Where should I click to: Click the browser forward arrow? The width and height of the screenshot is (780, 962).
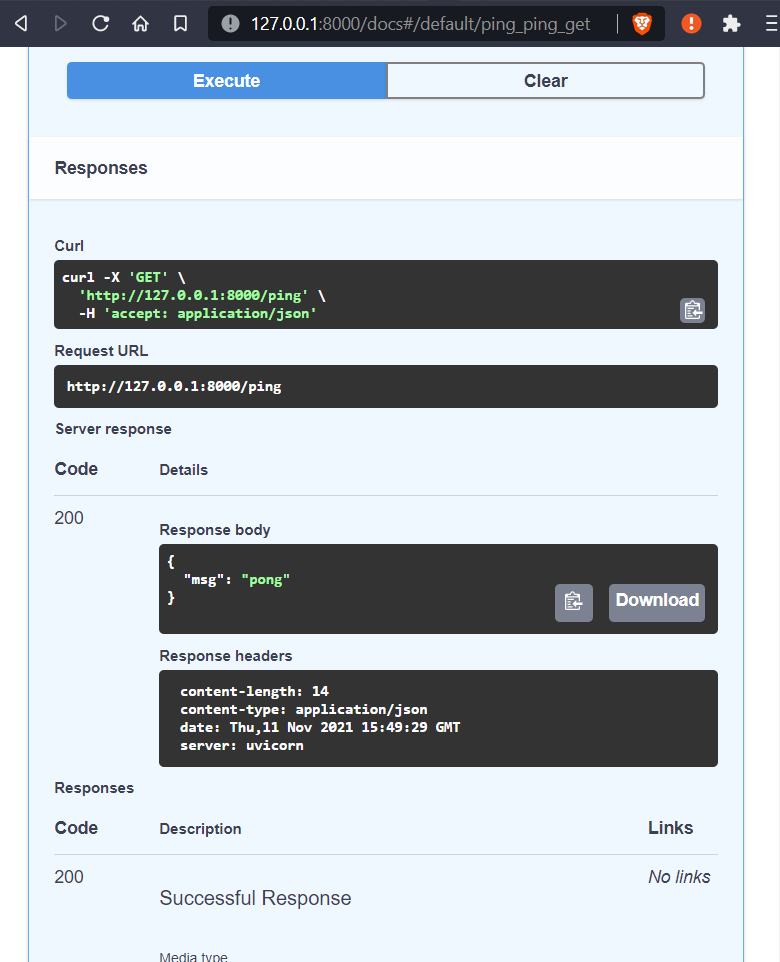point(60,24)
